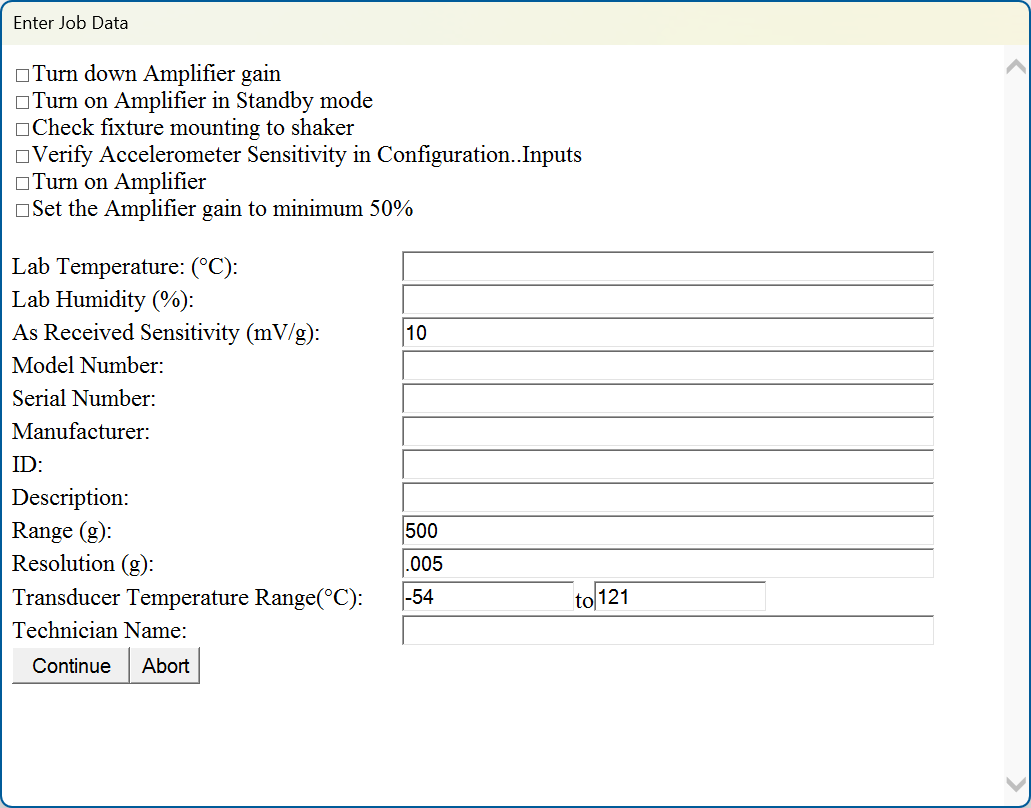Click into the Model Number field

[x=667, y=366]
